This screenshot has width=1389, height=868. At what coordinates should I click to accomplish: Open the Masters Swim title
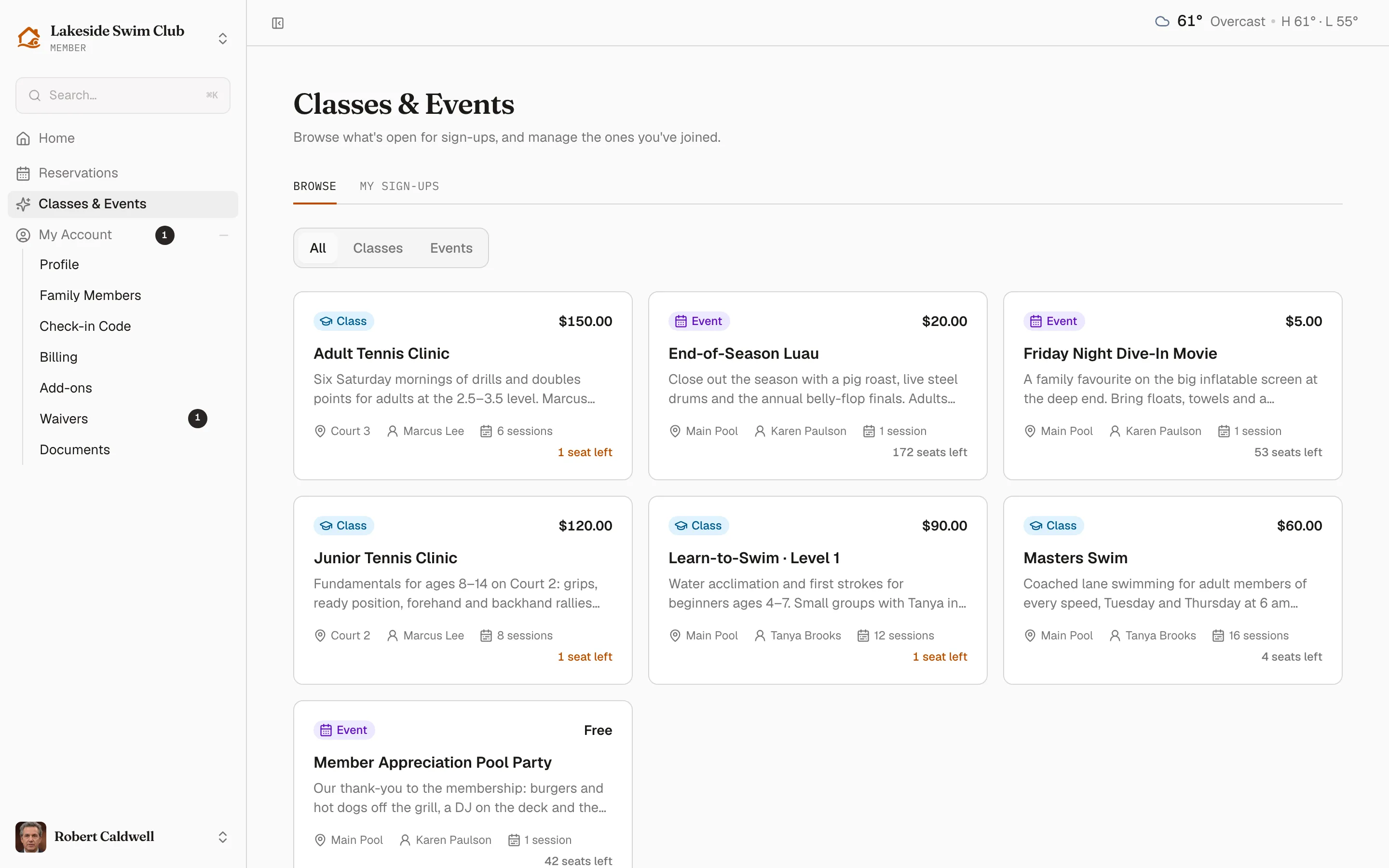point(1075,558)
